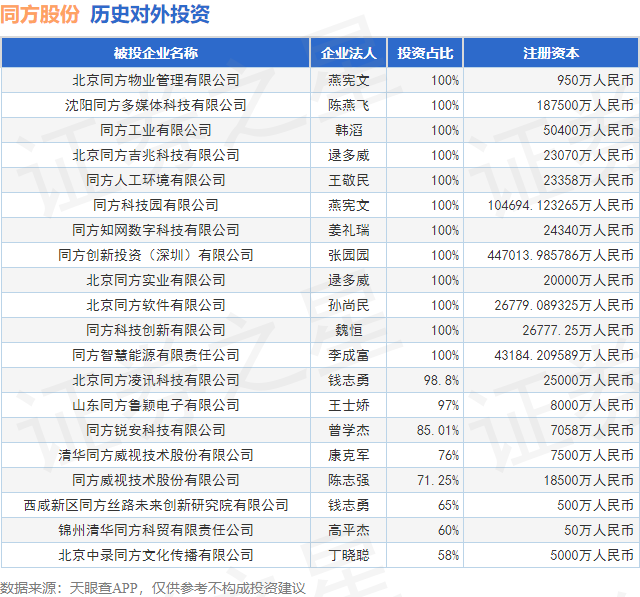Click the 企业法人 column header

348,53
